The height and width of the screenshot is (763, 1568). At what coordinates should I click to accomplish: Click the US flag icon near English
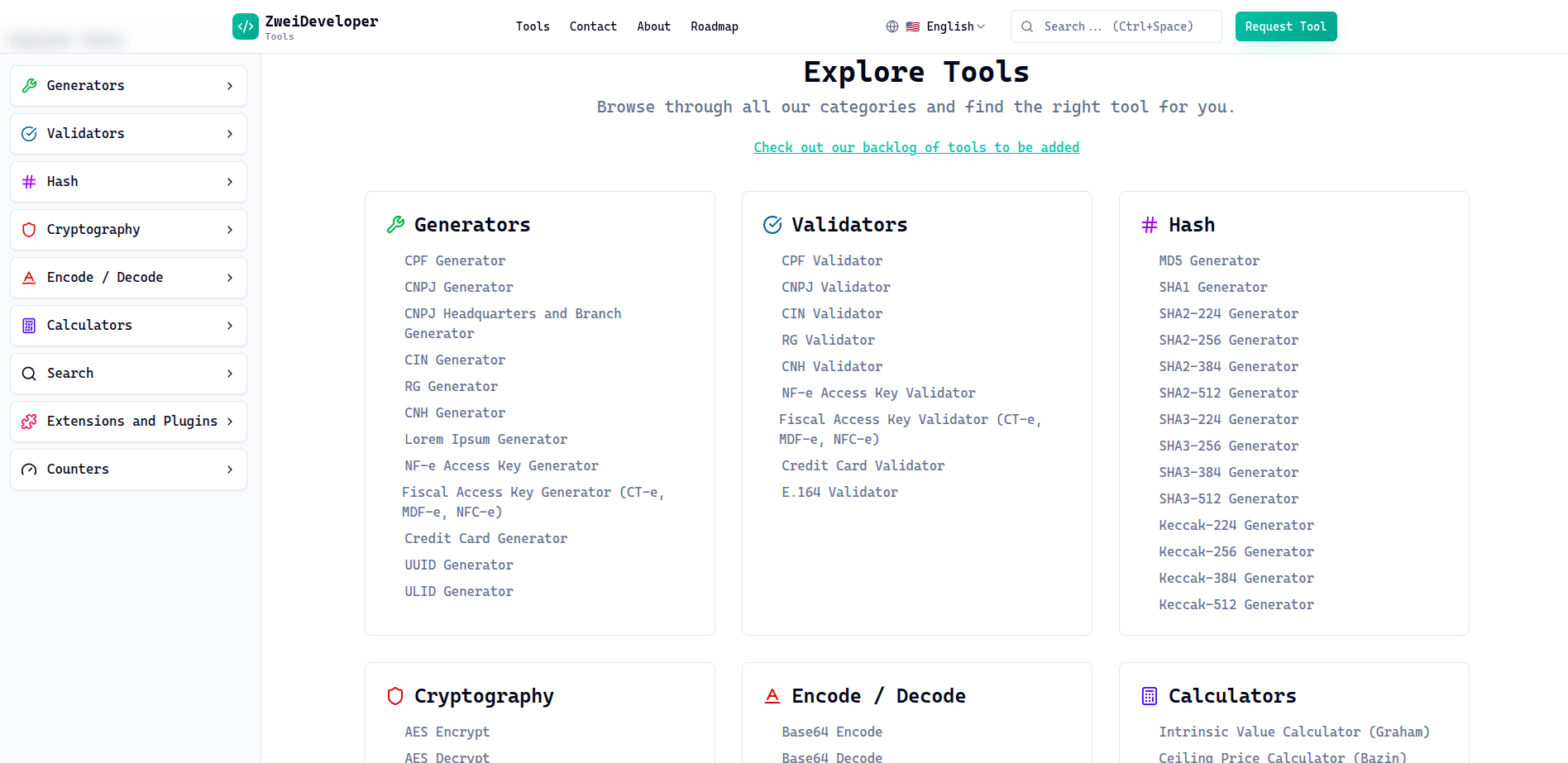pyautogui.click(x=913, y=26)
